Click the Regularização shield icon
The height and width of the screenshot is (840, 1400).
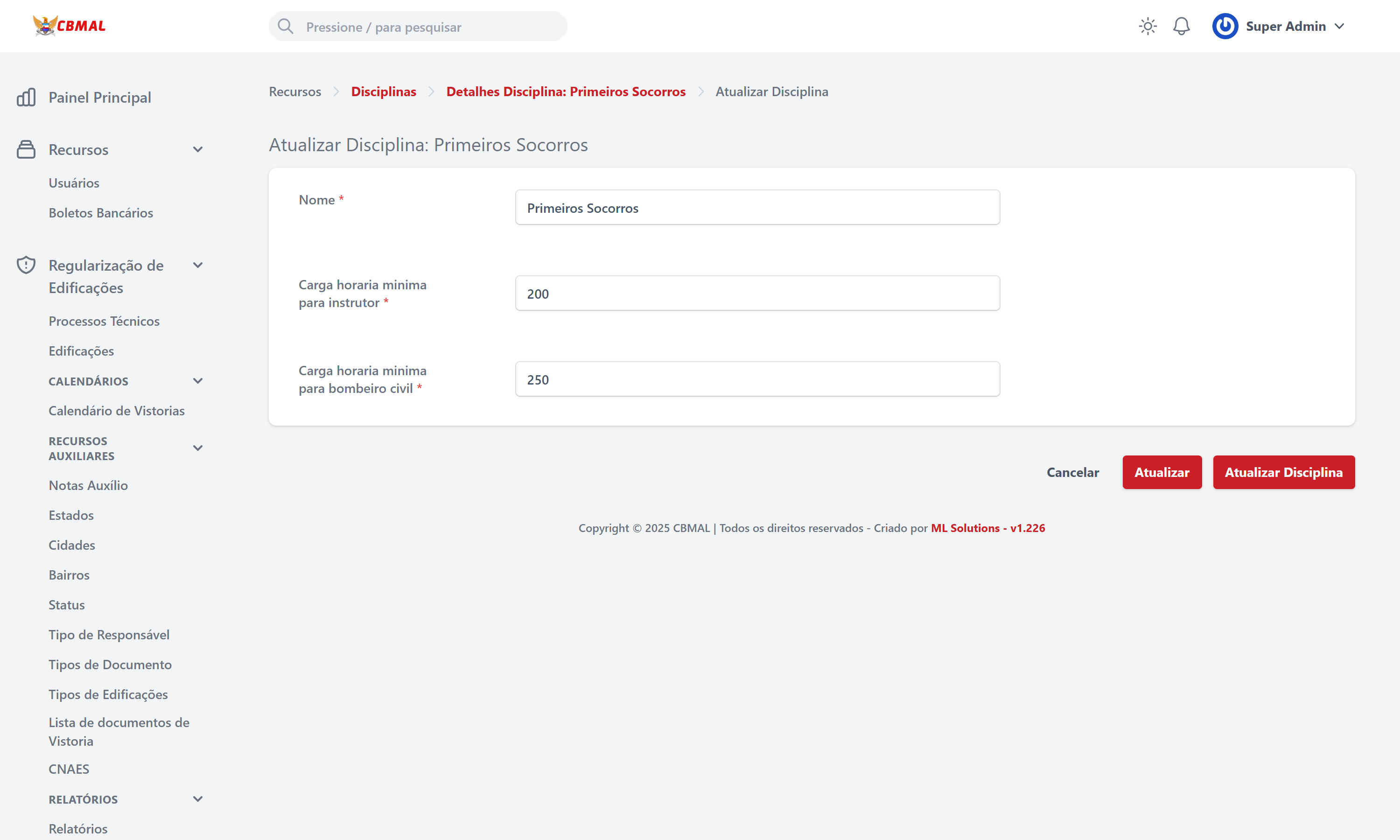click(x=26, y=265)
